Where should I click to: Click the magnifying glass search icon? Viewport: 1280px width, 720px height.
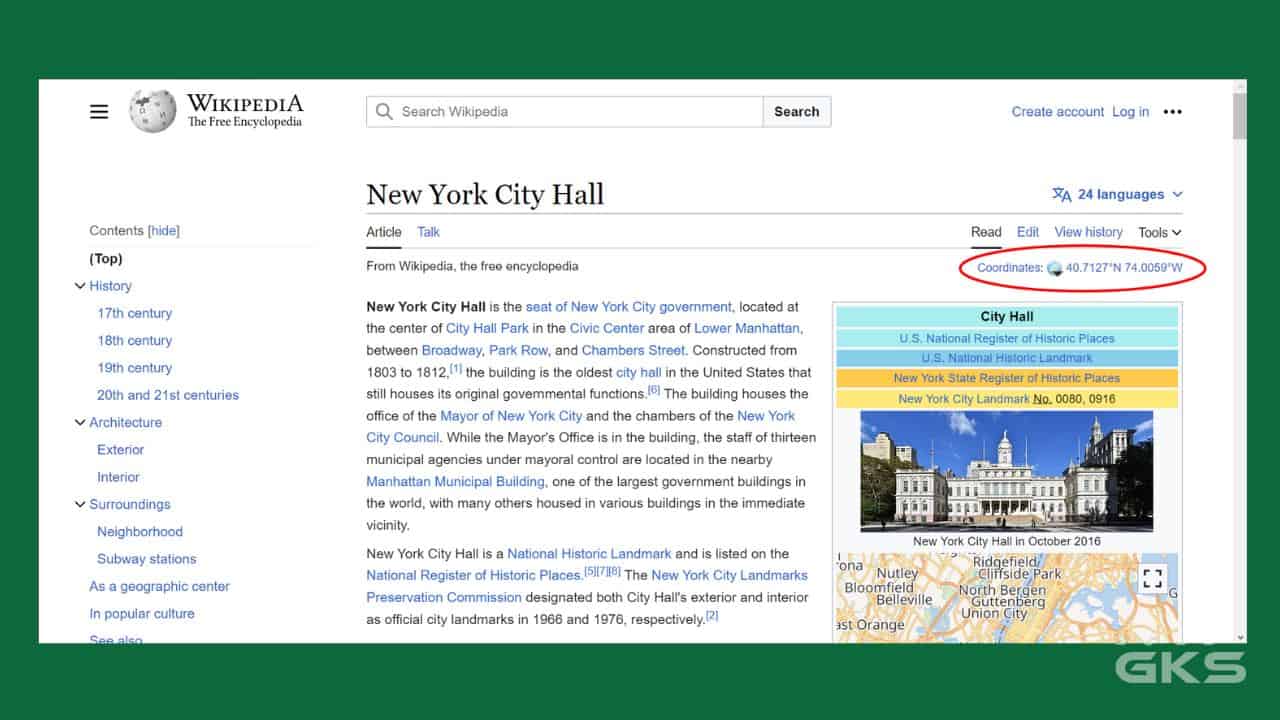[384, 112]
